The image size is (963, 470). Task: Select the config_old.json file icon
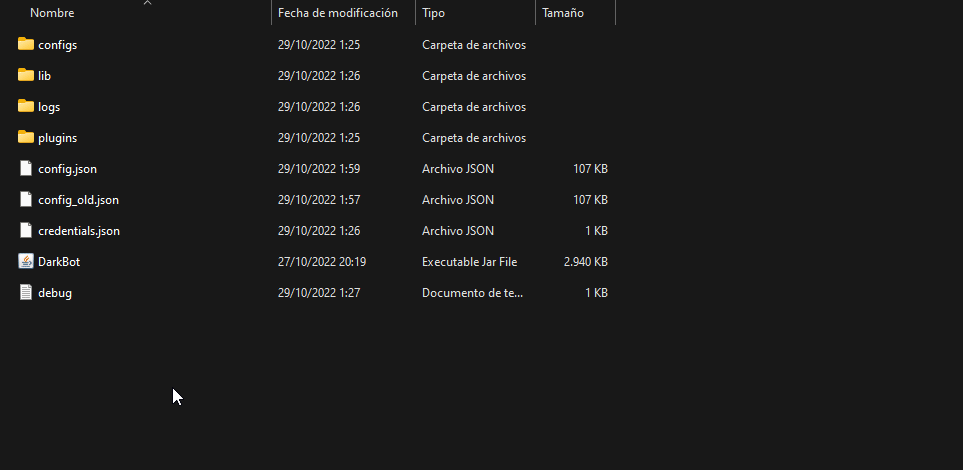tap(26, 199)
